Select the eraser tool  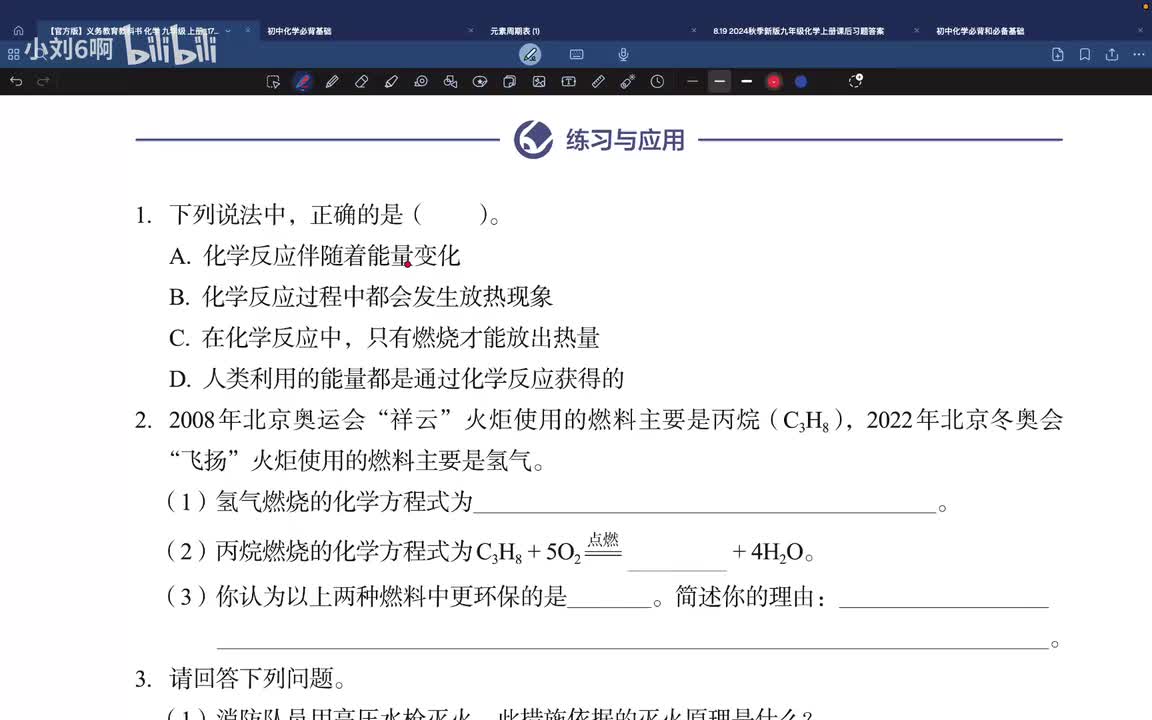(361, 82)
